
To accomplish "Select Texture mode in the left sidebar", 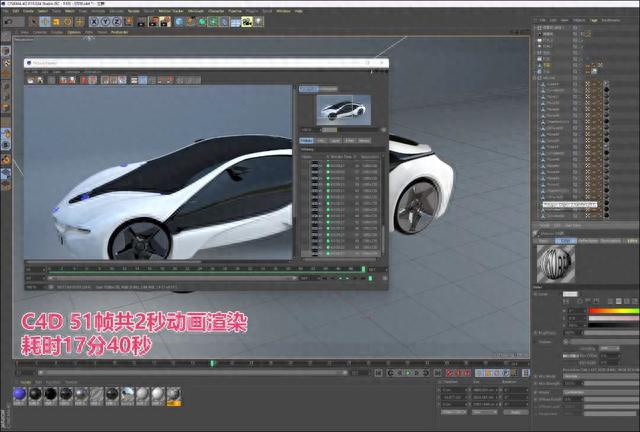I will [6, 62].
